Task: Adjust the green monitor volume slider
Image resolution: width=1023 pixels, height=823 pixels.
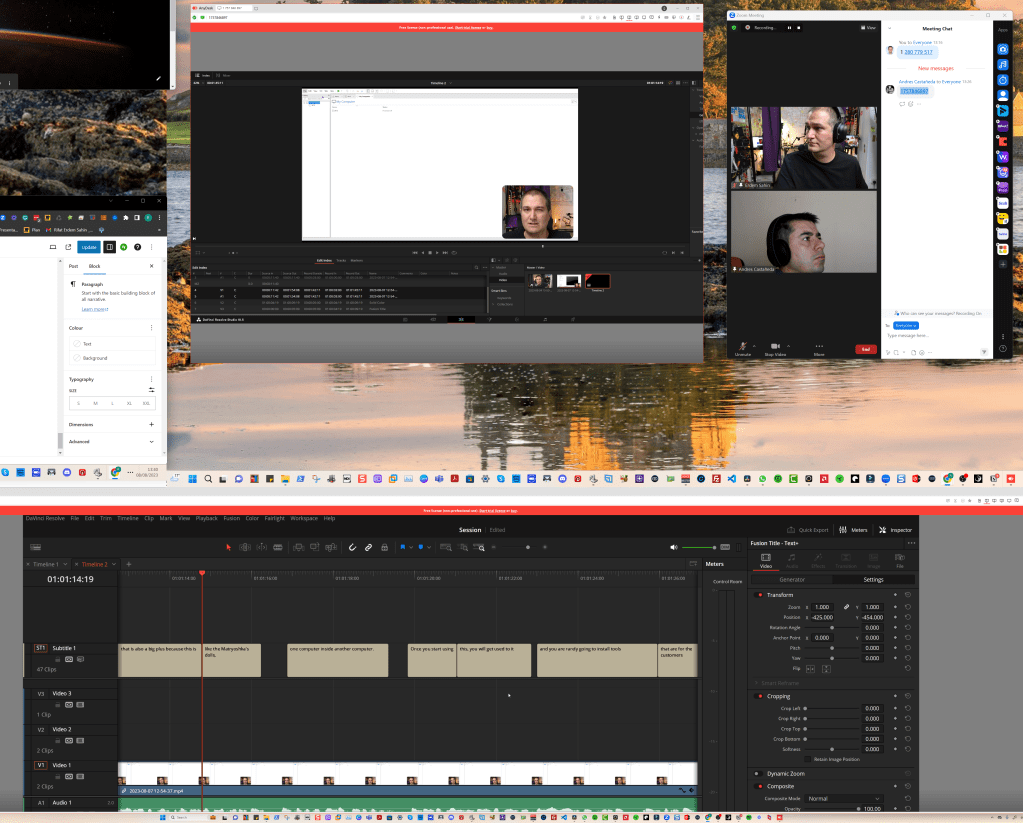Action: coord(699,547)
